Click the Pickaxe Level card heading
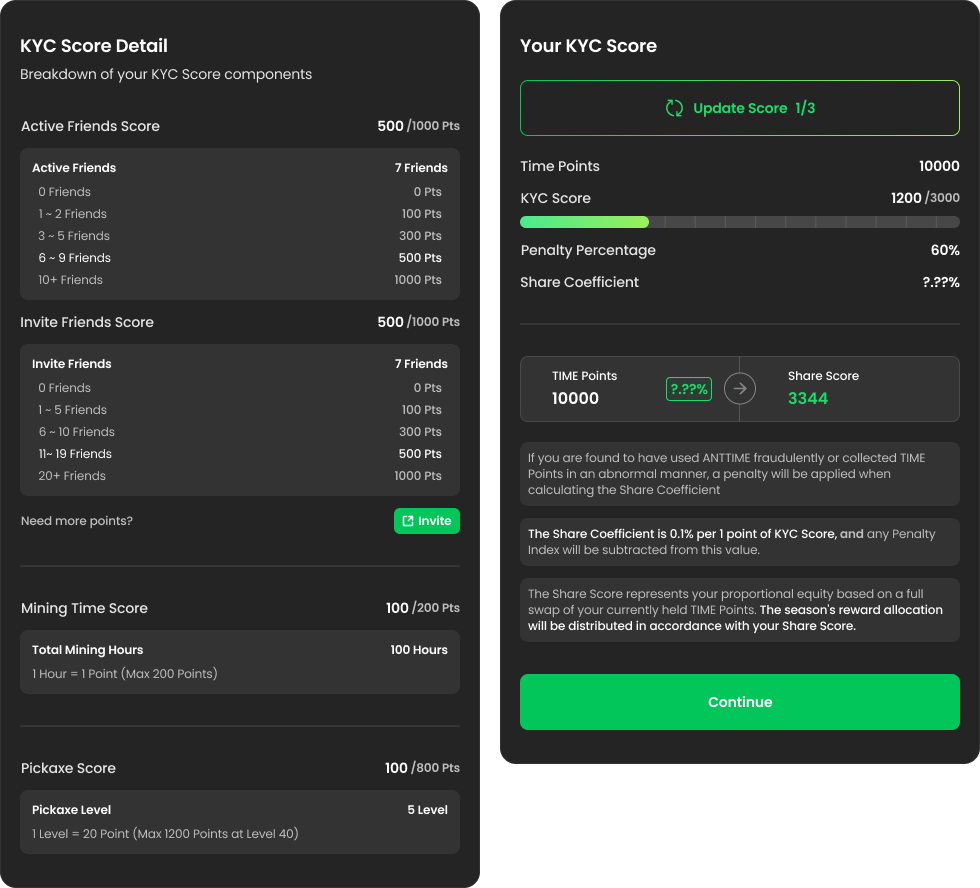 [x=72, y=810]
